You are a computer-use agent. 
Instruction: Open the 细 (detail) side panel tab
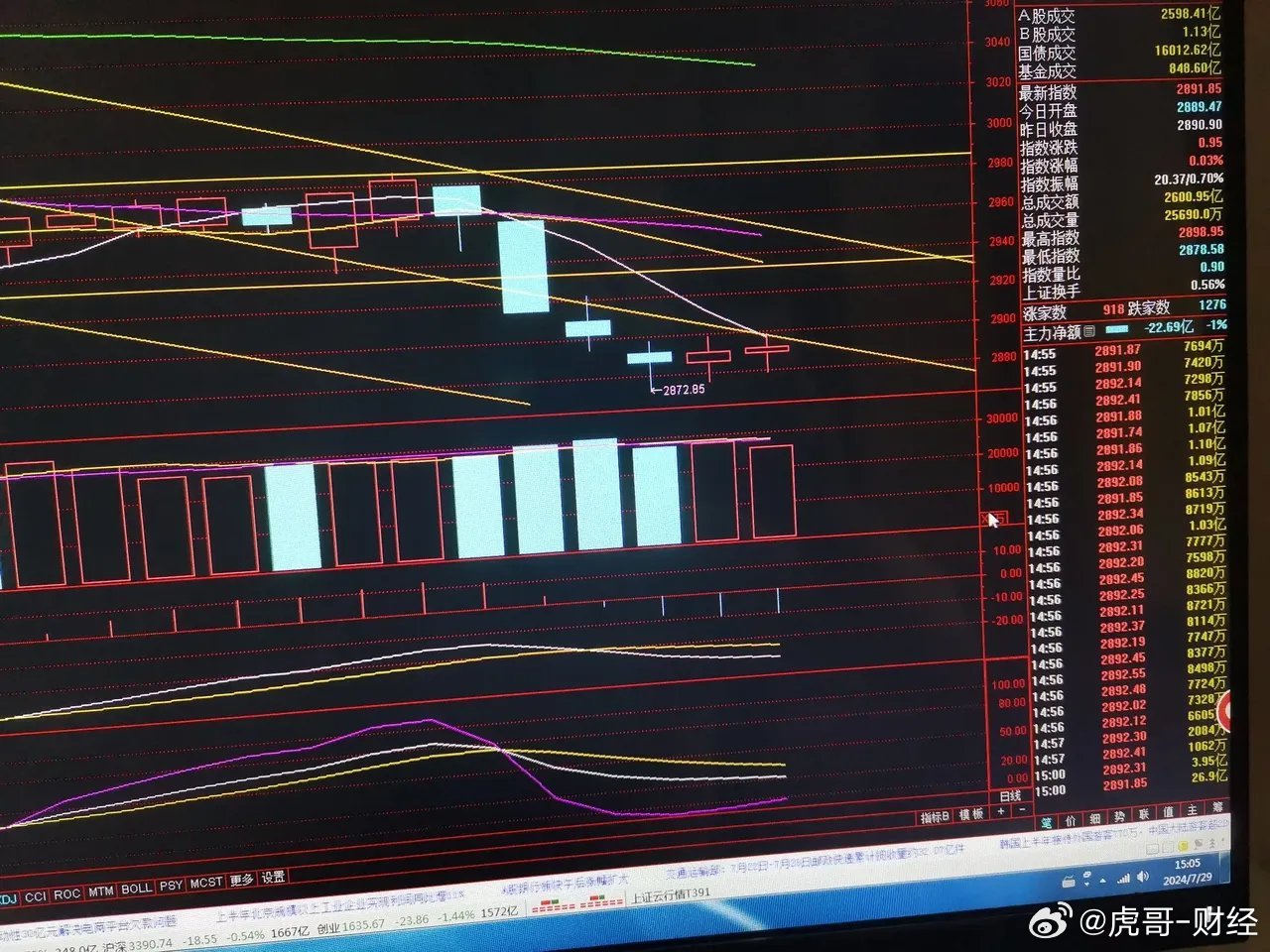click(x=1095, y=818)
